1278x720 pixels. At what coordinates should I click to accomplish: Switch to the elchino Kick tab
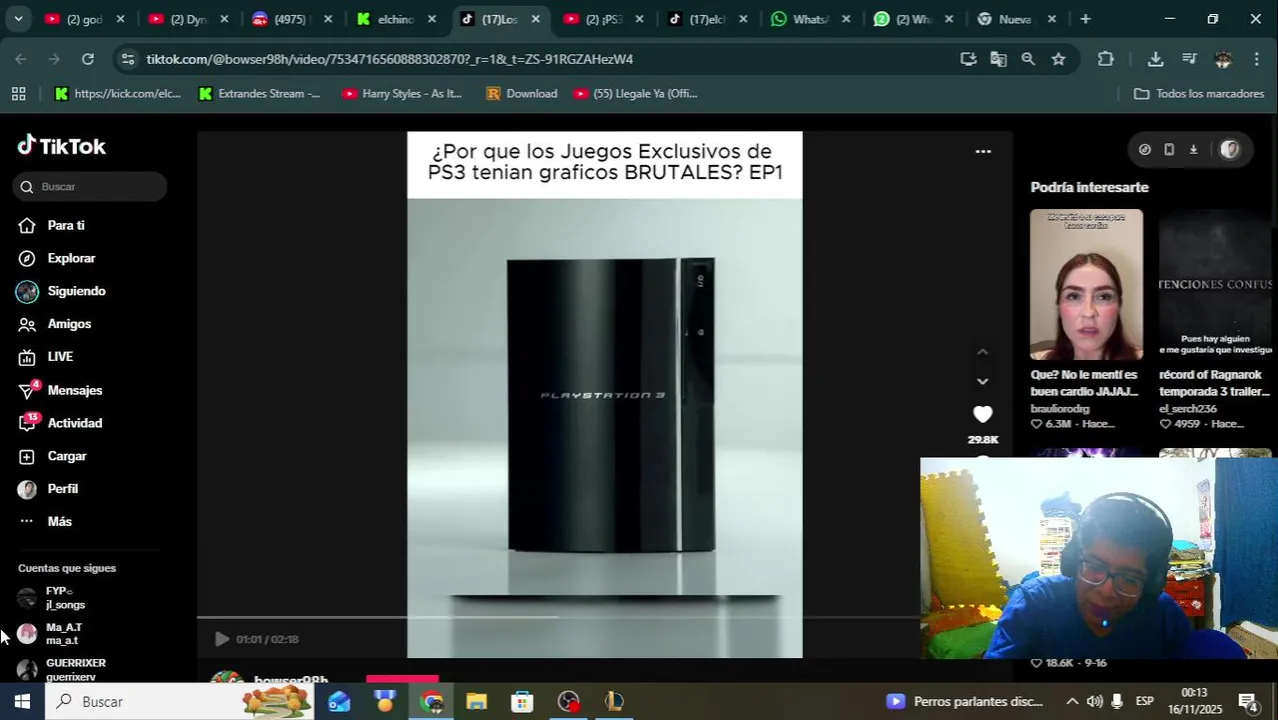point(397,19)
